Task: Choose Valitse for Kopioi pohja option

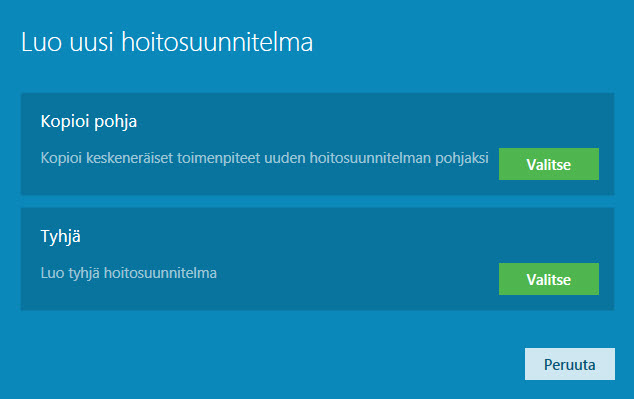Action: point(549,164)
